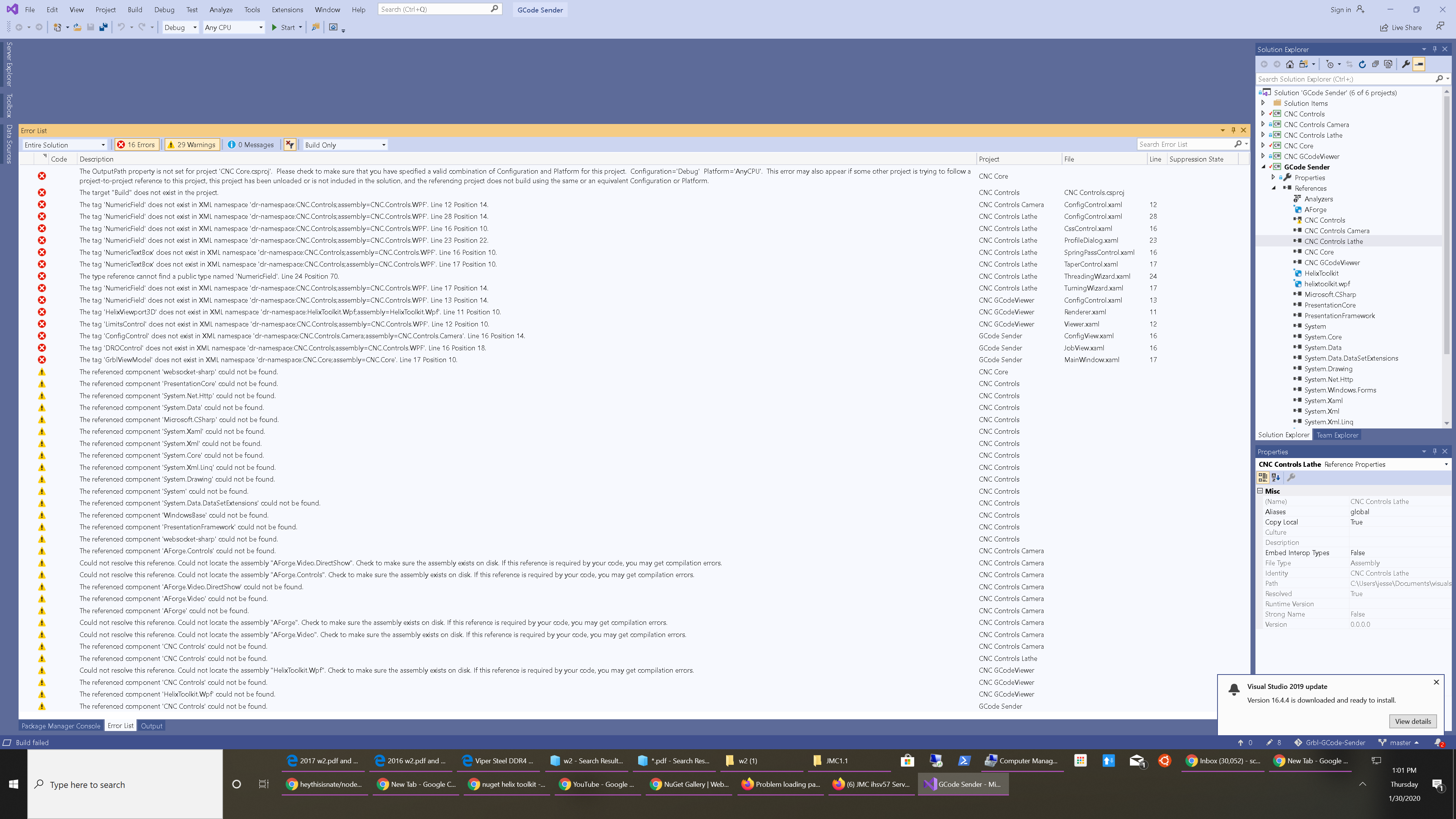The height and width of the screenshot is (819, 1456).
Task: Click the Solution Explorer Home icon
Action: coord(1290,64)
